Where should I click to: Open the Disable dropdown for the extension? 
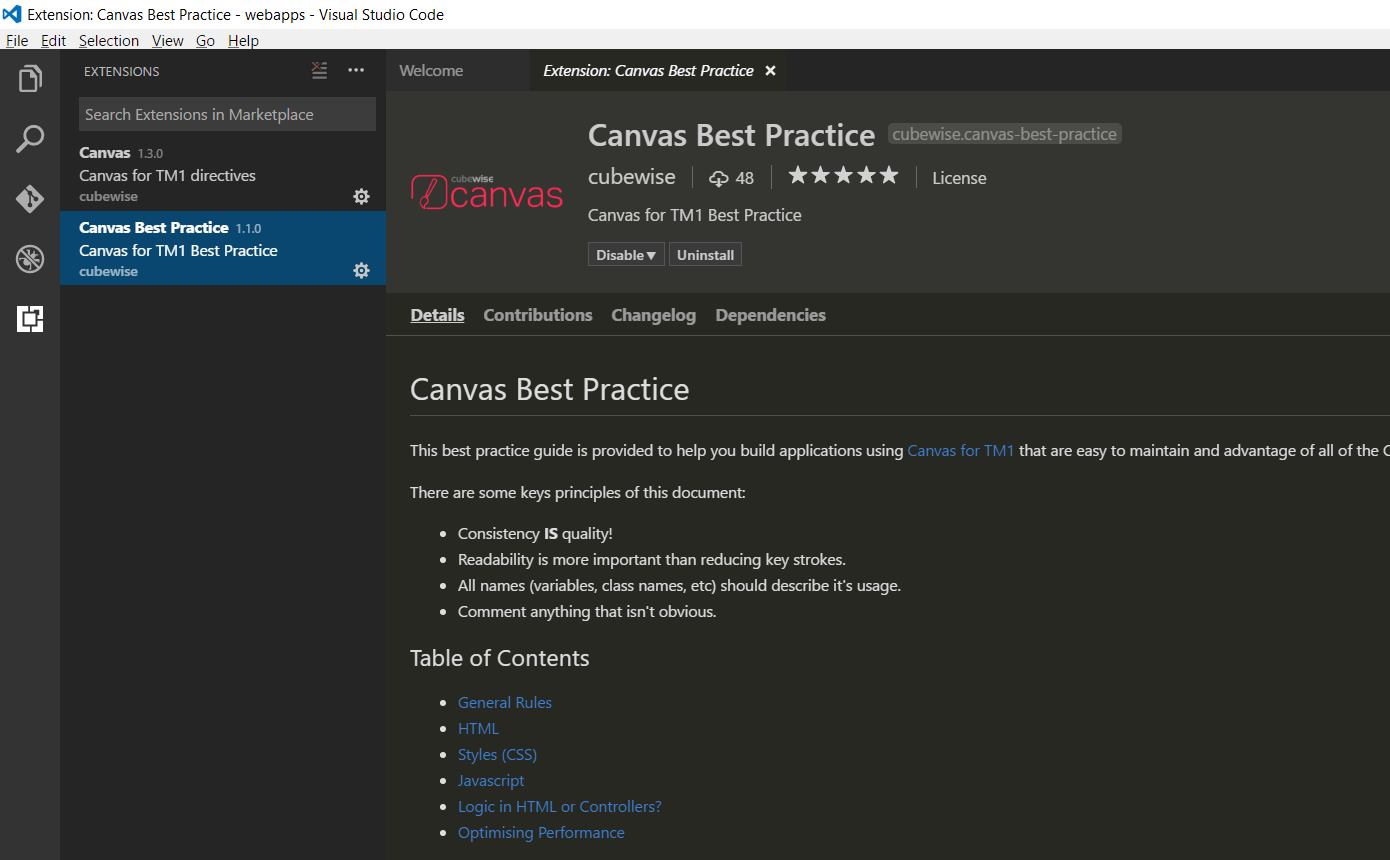point(626,254)
